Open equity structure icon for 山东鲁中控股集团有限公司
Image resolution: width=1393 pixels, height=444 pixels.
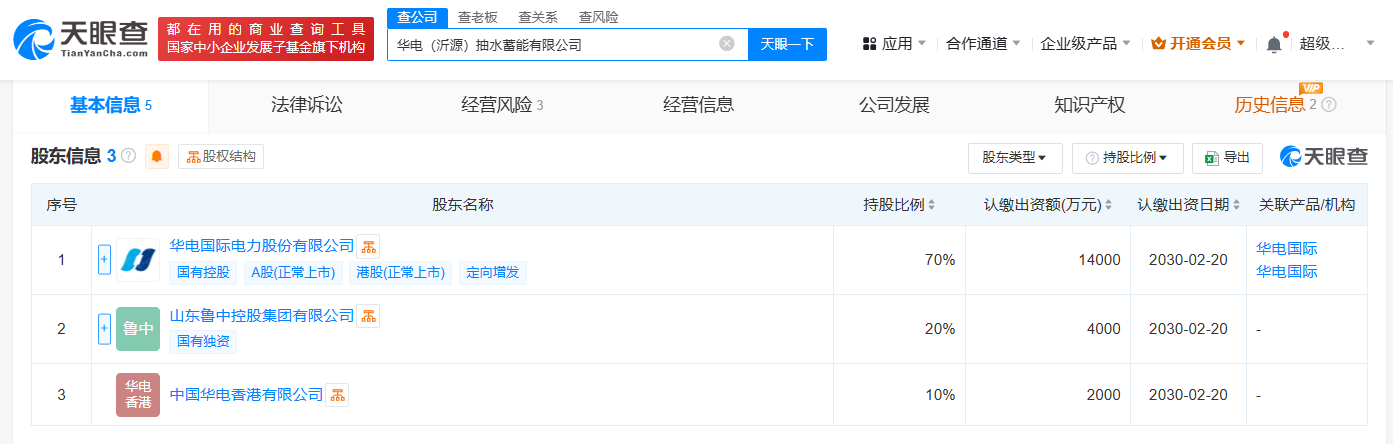pos(369,316)
